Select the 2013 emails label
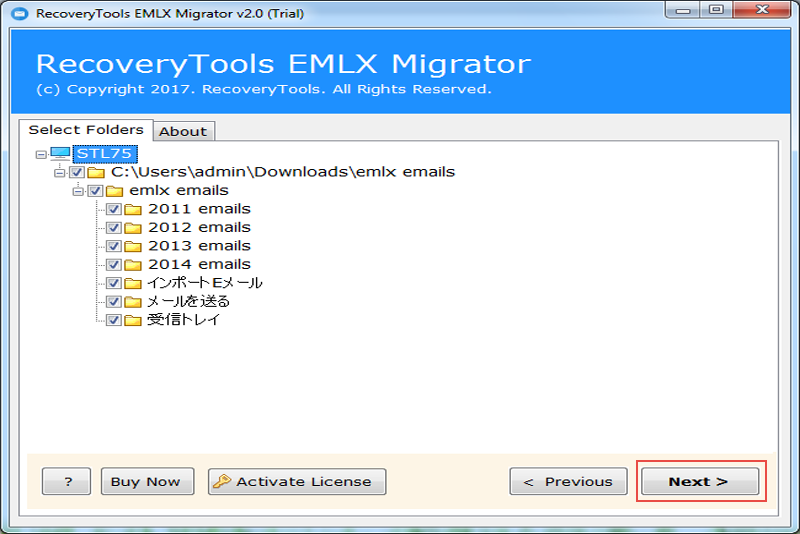The image size is (800, 534). [x=199, y=246]
